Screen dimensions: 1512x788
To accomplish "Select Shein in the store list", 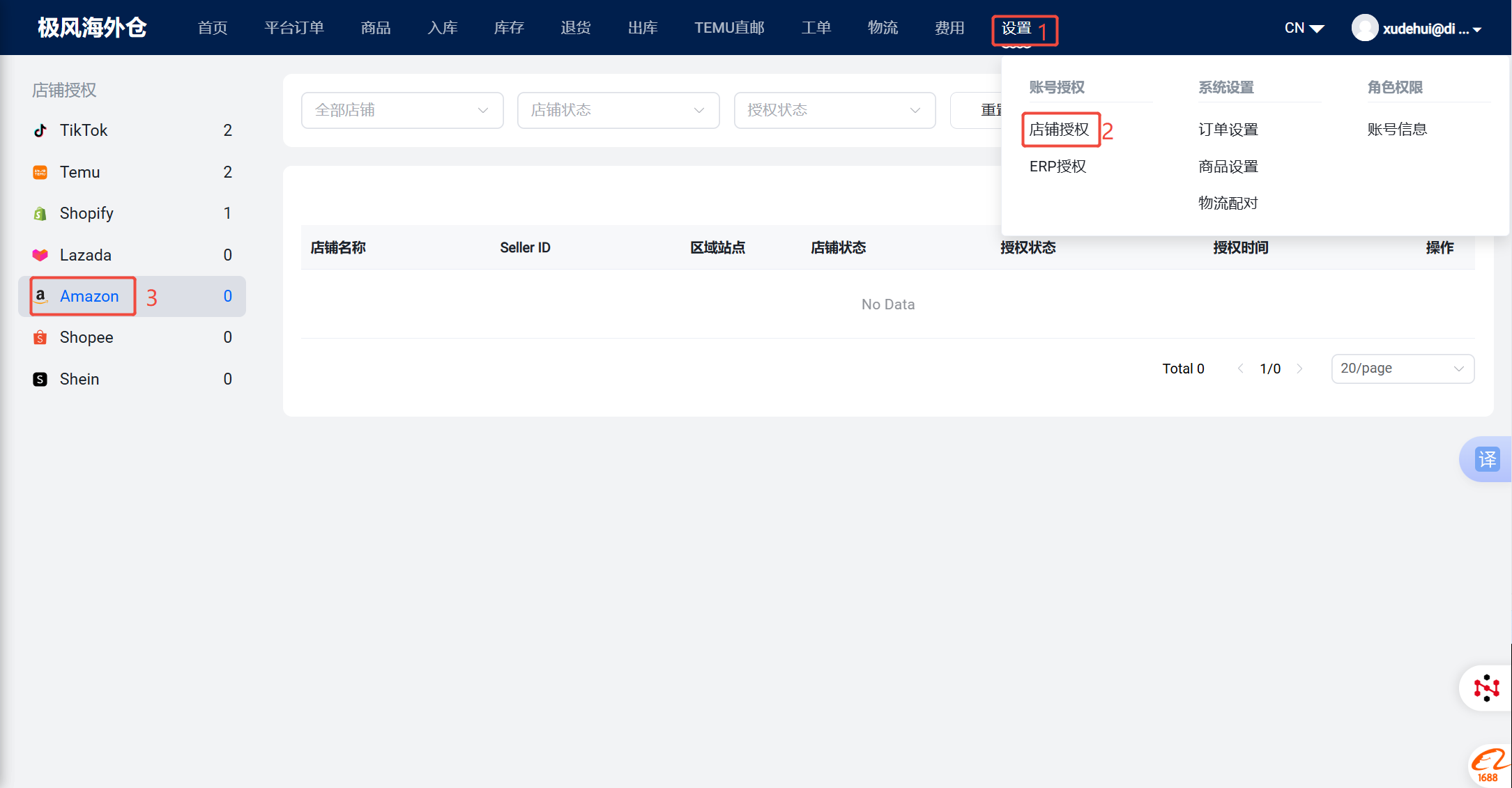I will tap(132, 379).
